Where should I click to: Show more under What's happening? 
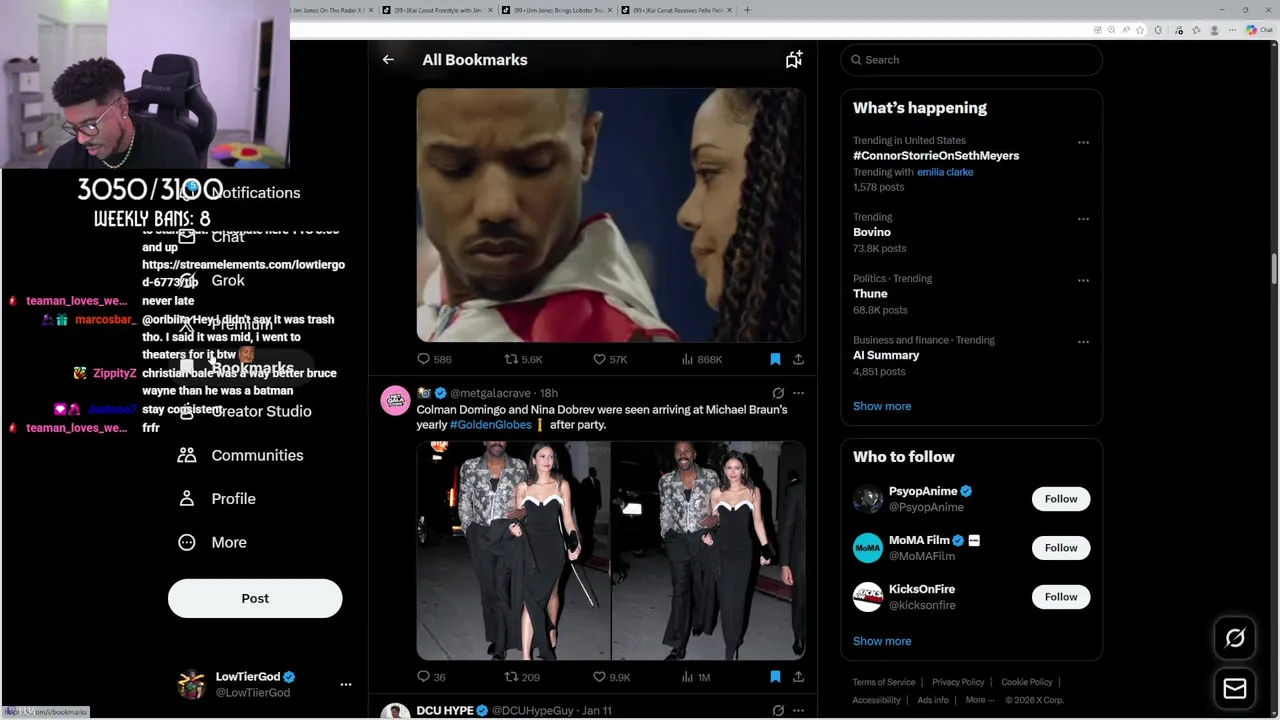[882, 406]
